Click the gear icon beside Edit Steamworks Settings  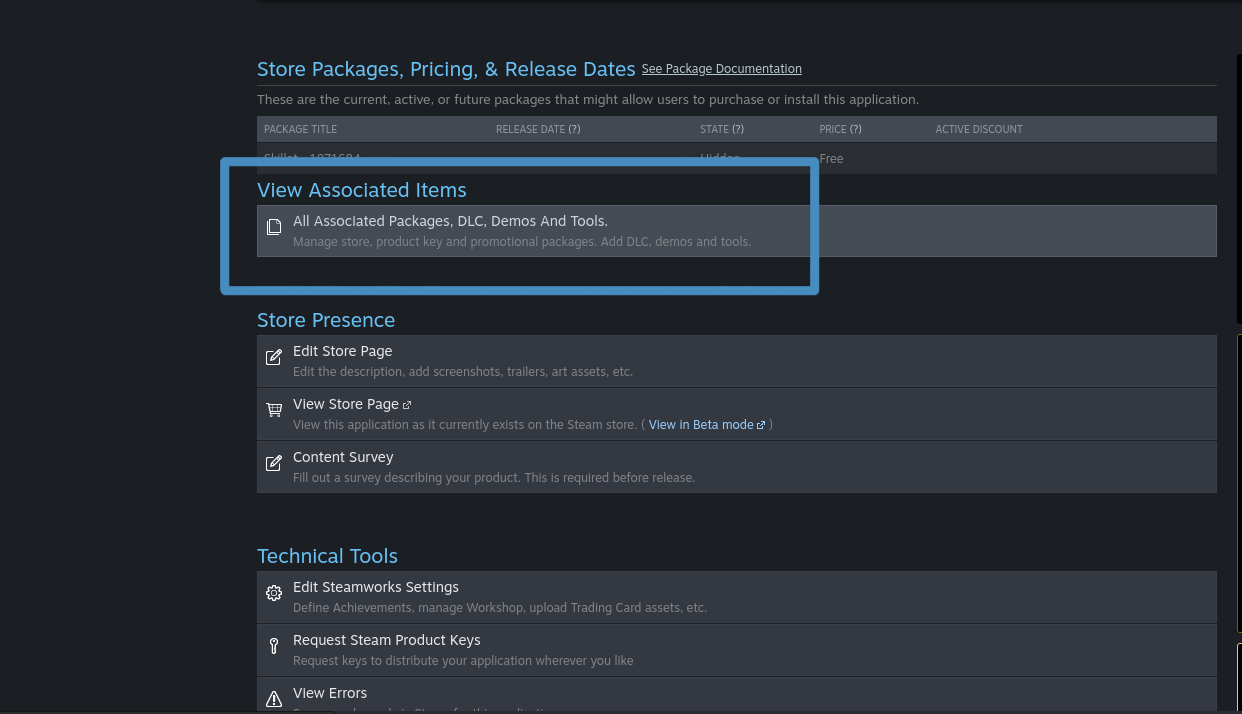point(274,593)
